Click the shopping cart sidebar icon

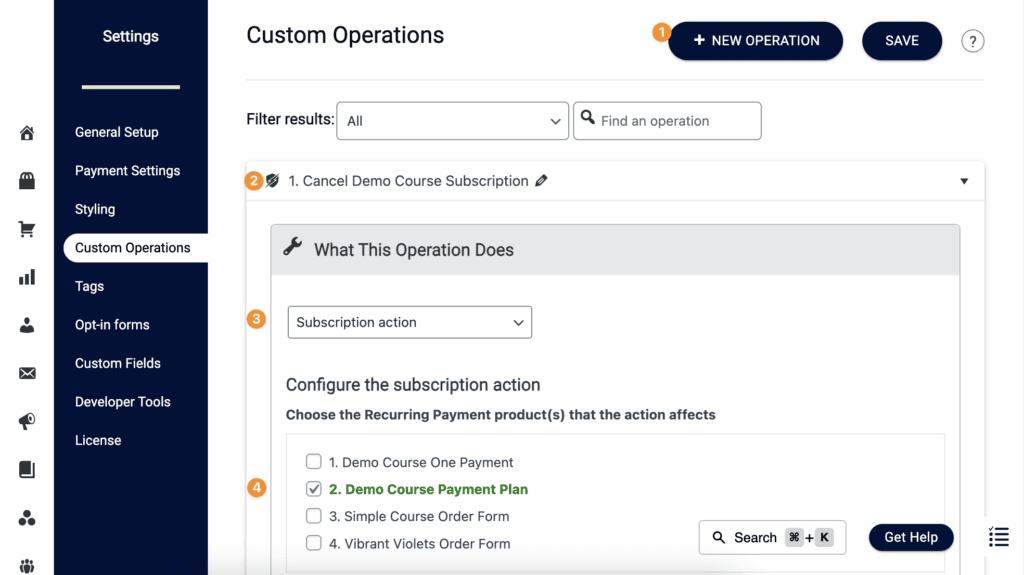click(27, 229)
